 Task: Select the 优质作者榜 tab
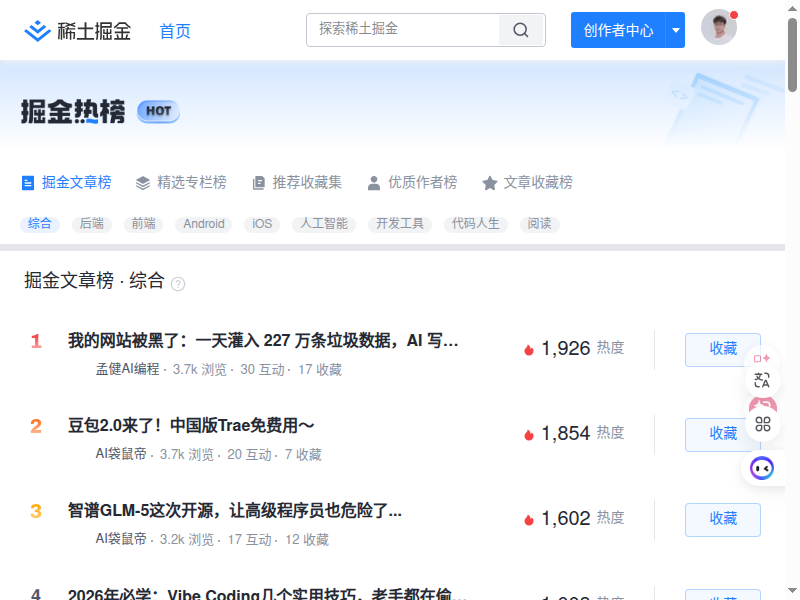pyautogui.click(x=412, y=183)
